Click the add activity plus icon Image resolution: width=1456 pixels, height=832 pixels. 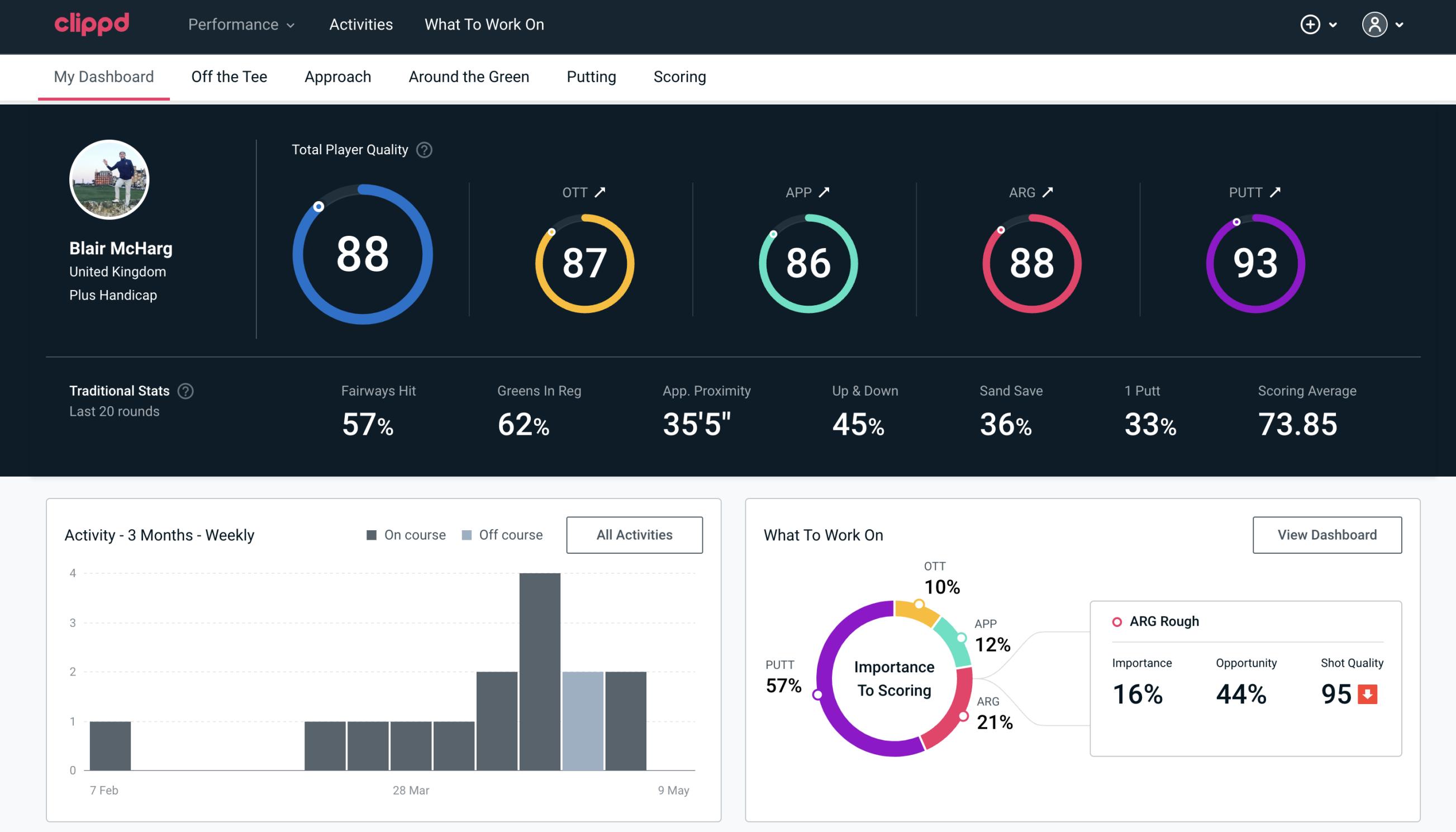click(1311, 25)
